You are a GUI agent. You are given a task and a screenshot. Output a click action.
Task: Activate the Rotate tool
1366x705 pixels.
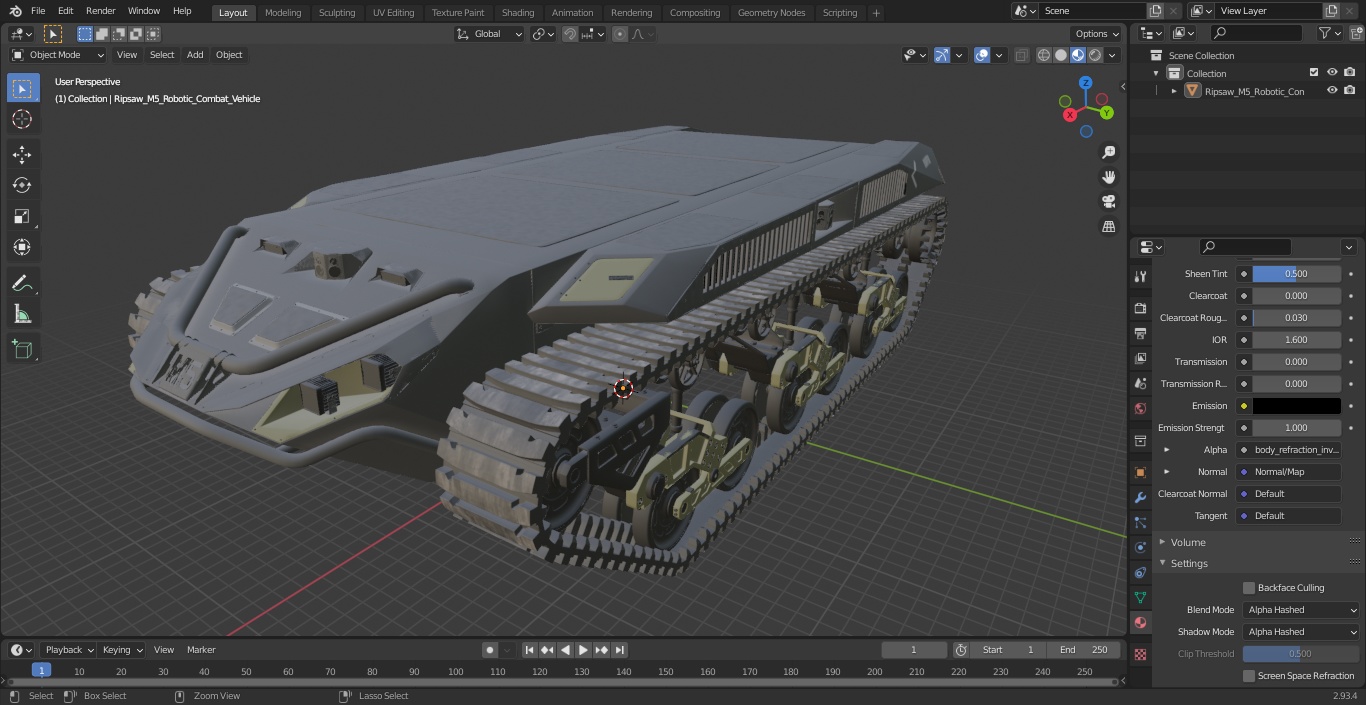point(22,185)
